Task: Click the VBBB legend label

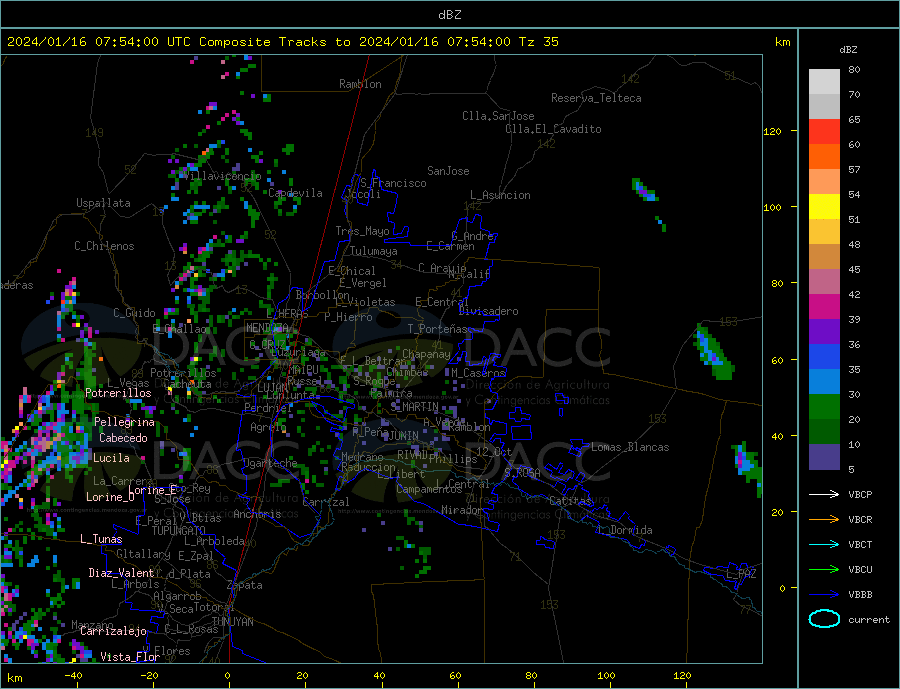Action: 860,594
